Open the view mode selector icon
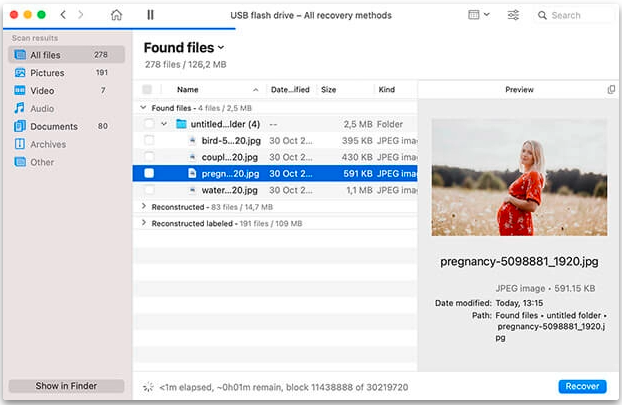The image size is (622, 405). point(479,15)
